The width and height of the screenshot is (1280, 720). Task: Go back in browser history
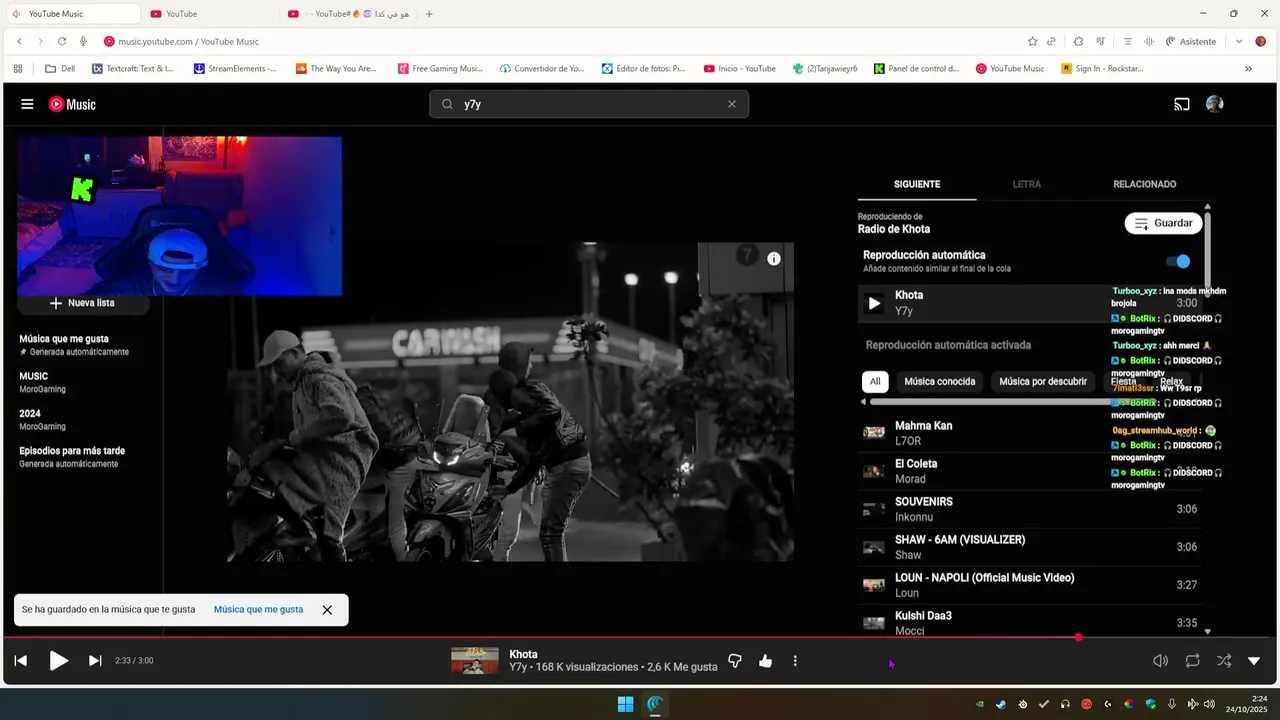pos(19,41)
